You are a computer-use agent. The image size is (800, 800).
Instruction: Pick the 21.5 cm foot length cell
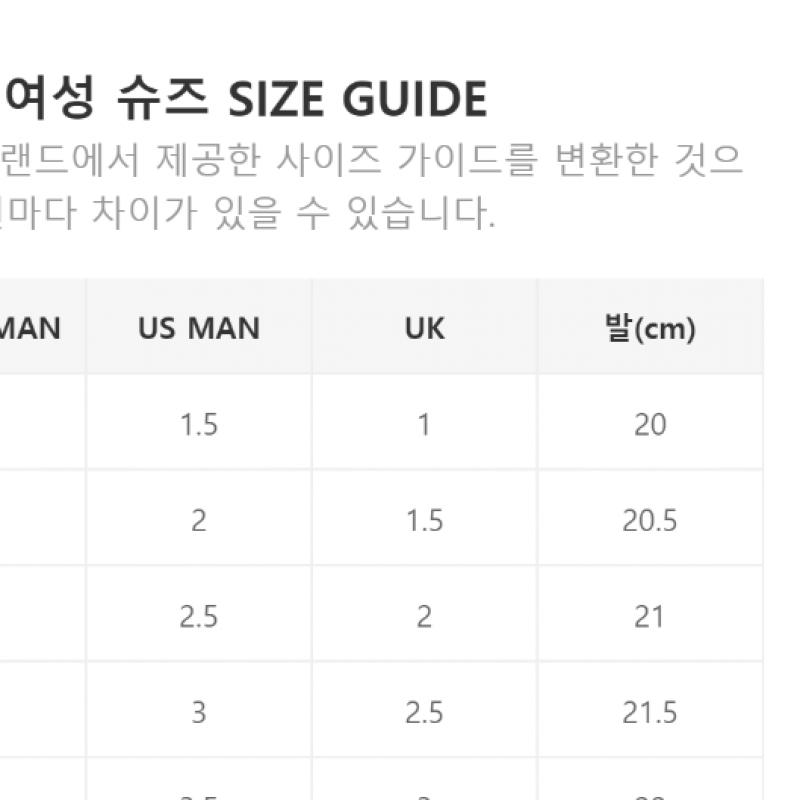649,712
